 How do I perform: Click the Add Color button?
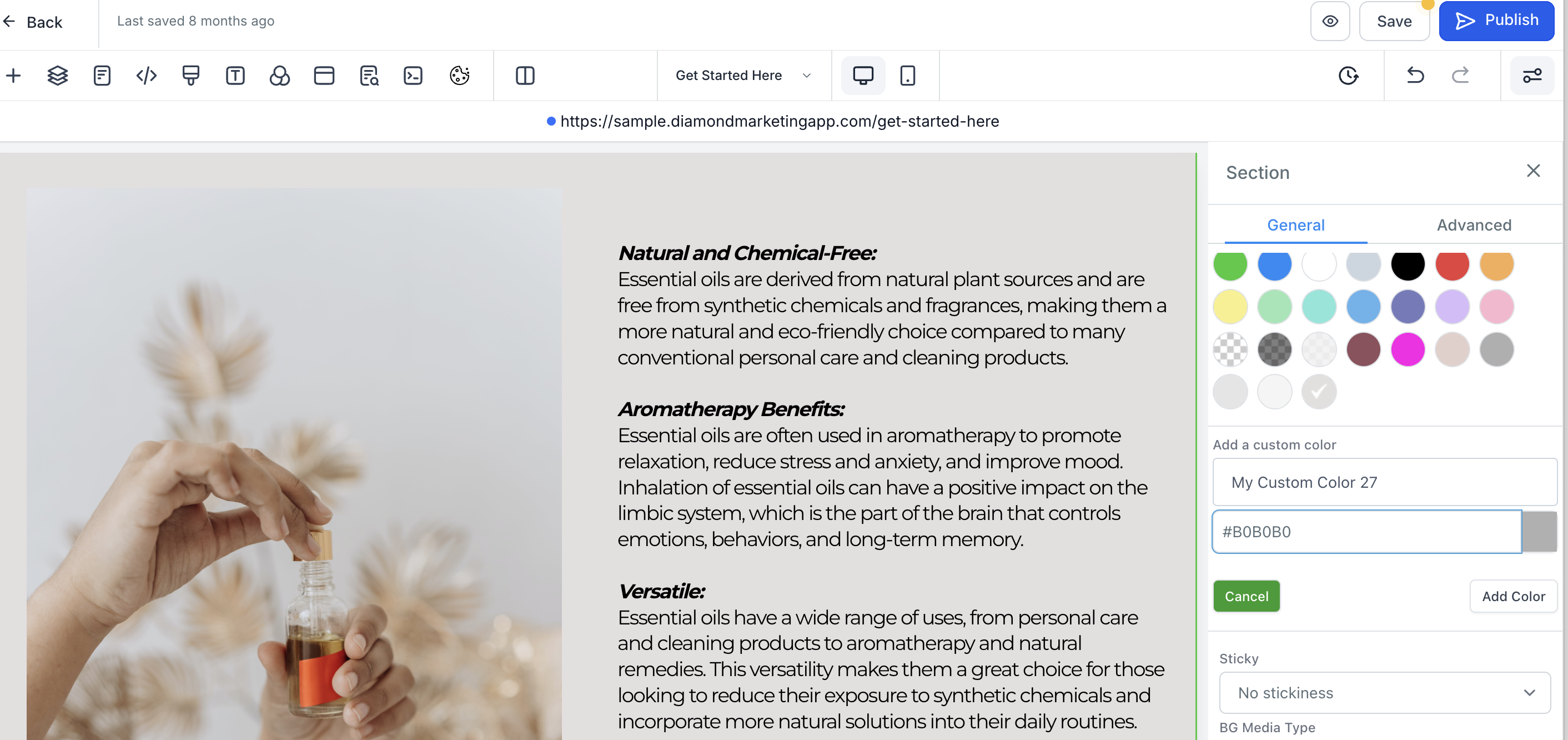click(1513, 596)
